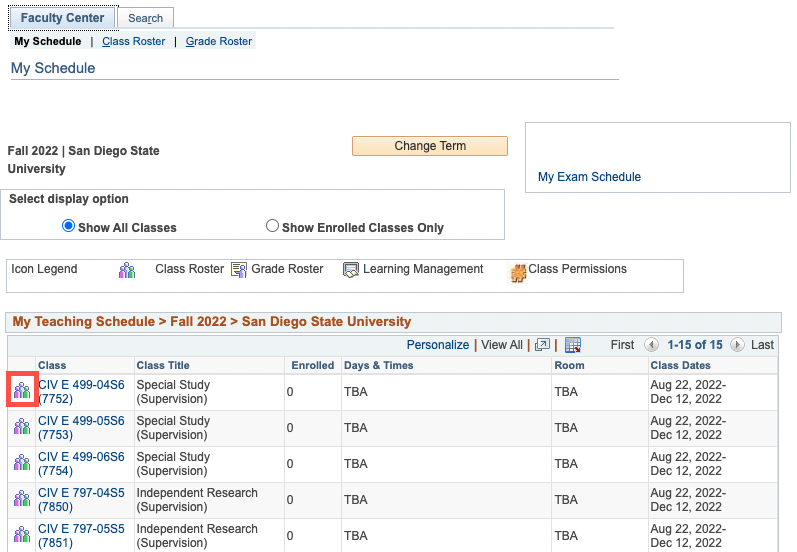
Task: Open table in new window icon
Action: coord(542,345)
